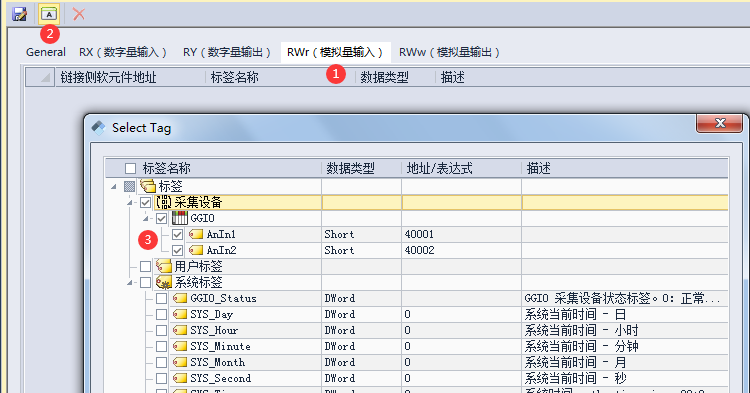Viewport: 750px width, 393px height.
Task: Click the GGIO device grid icon
Action: click(x=180, y=218)
